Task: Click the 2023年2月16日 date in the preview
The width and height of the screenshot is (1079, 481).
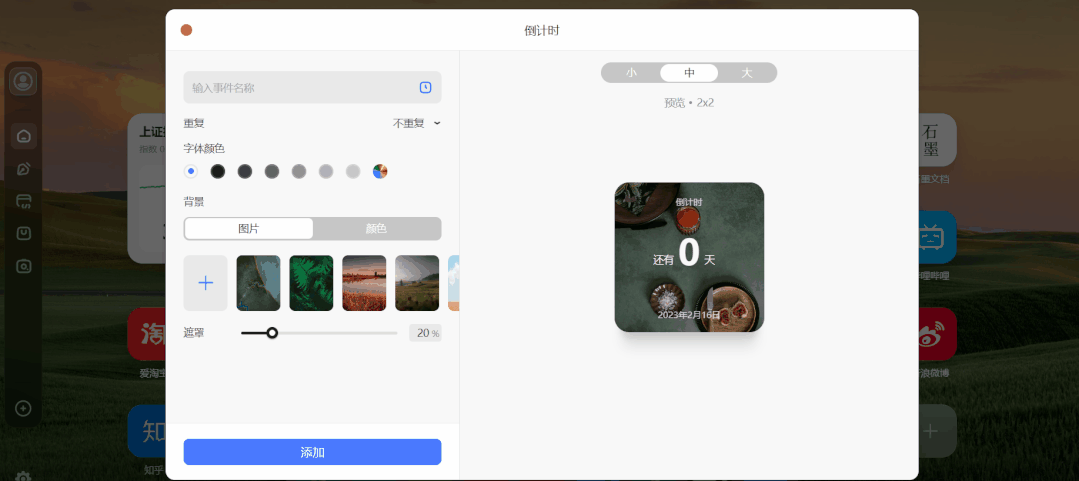Action: tap(689, 314)
